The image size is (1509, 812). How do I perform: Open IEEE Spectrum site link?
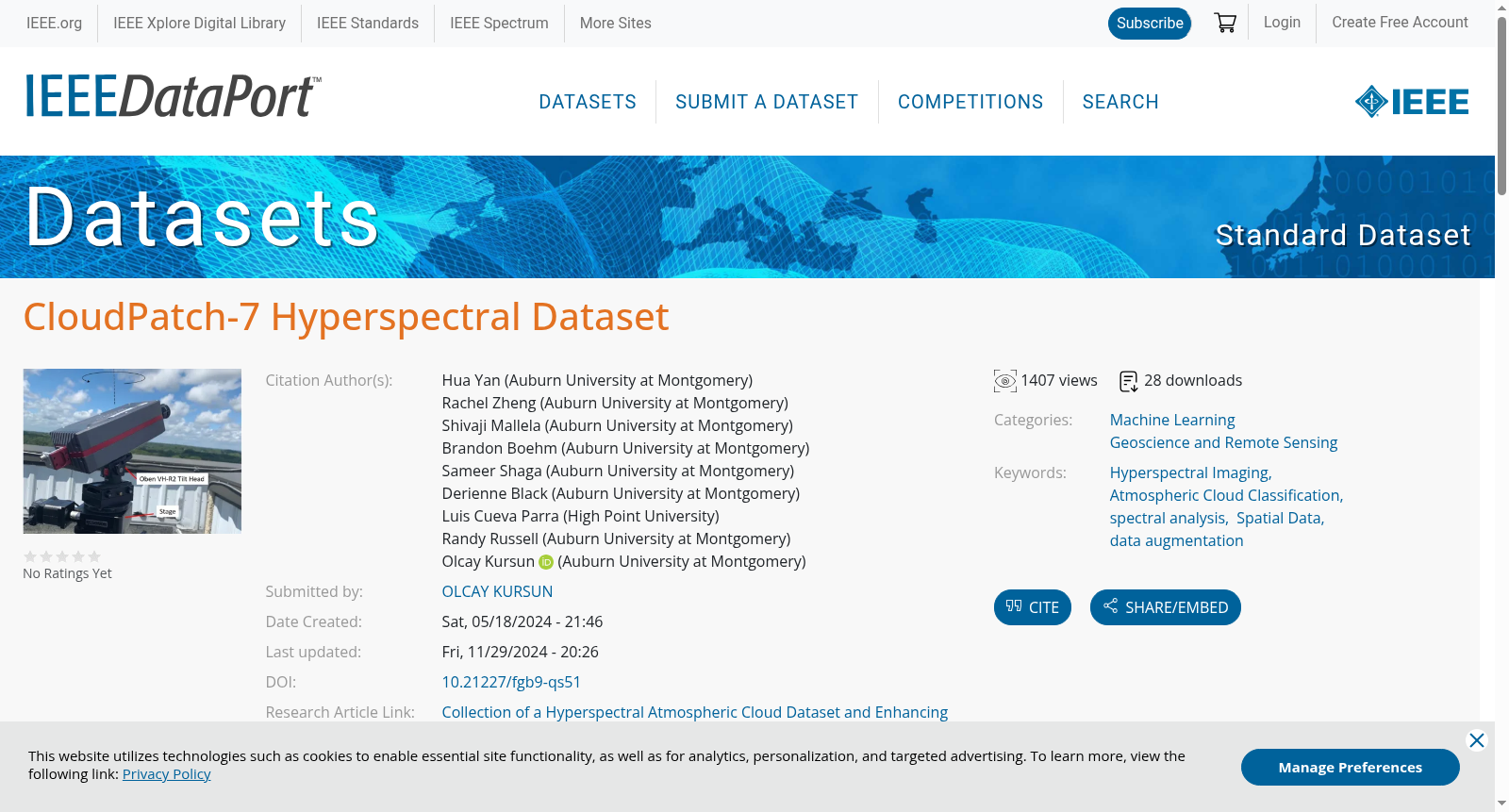pos(499,23)
